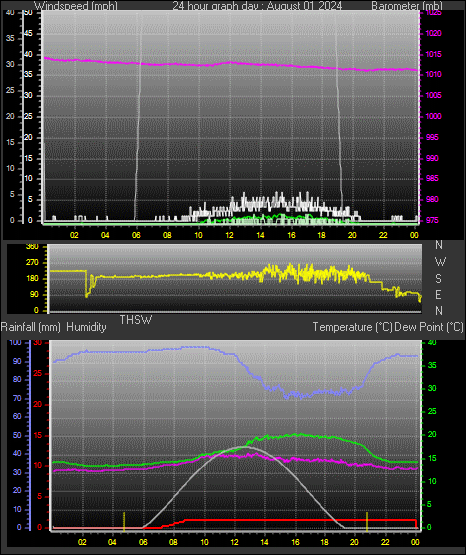
Task: Click hour tick 12 on windspeed graph
Action: 229,235
